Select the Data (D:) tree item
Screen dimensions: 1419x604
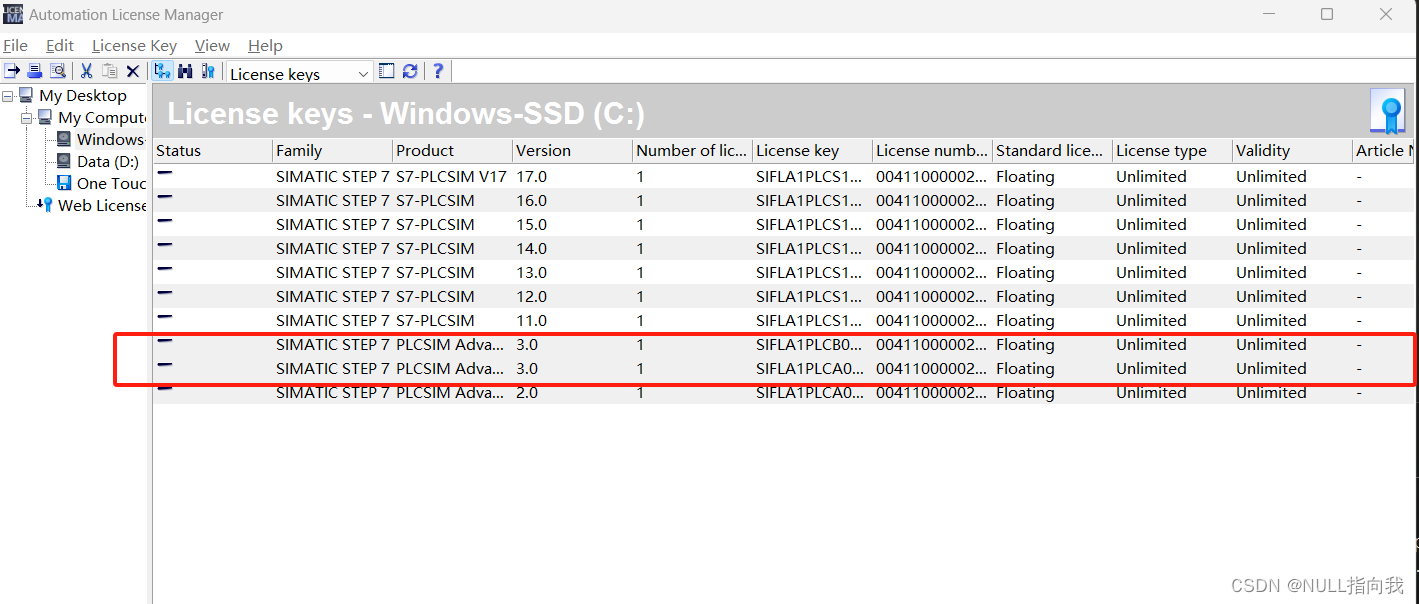pos(108,161)
